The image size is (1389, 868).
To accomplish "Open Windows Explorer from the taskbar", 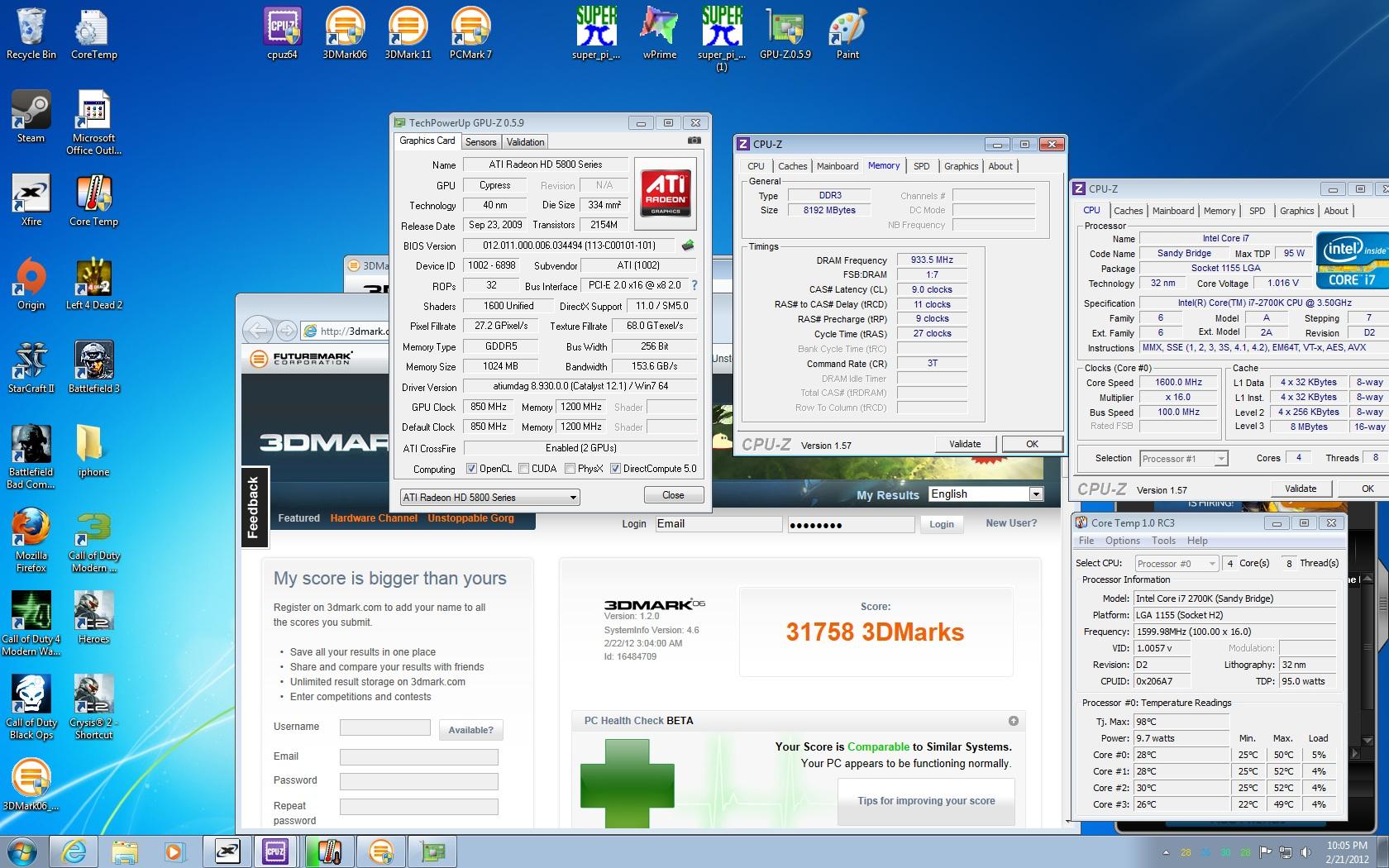I will pyautogui.click(x=124, y=851).
